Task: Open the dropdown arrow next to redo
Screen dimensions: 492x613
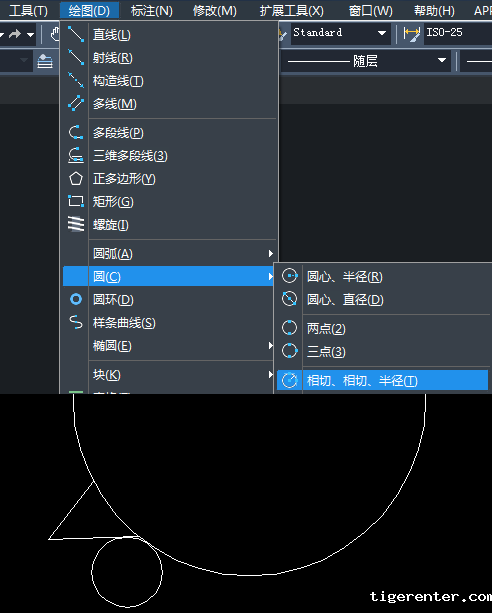Action: click(31, 35)
